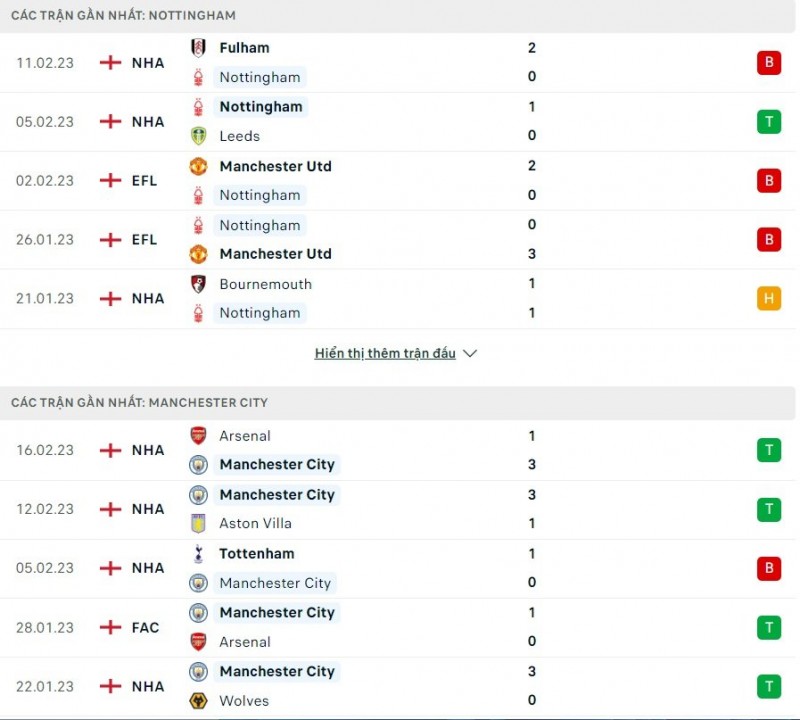Image resolution: width=800 pixels, height=720 pixels.
Task: Open "Hiển thị thêm trận đấu" link
Action: pyautogui.click(x=385, y=354)
